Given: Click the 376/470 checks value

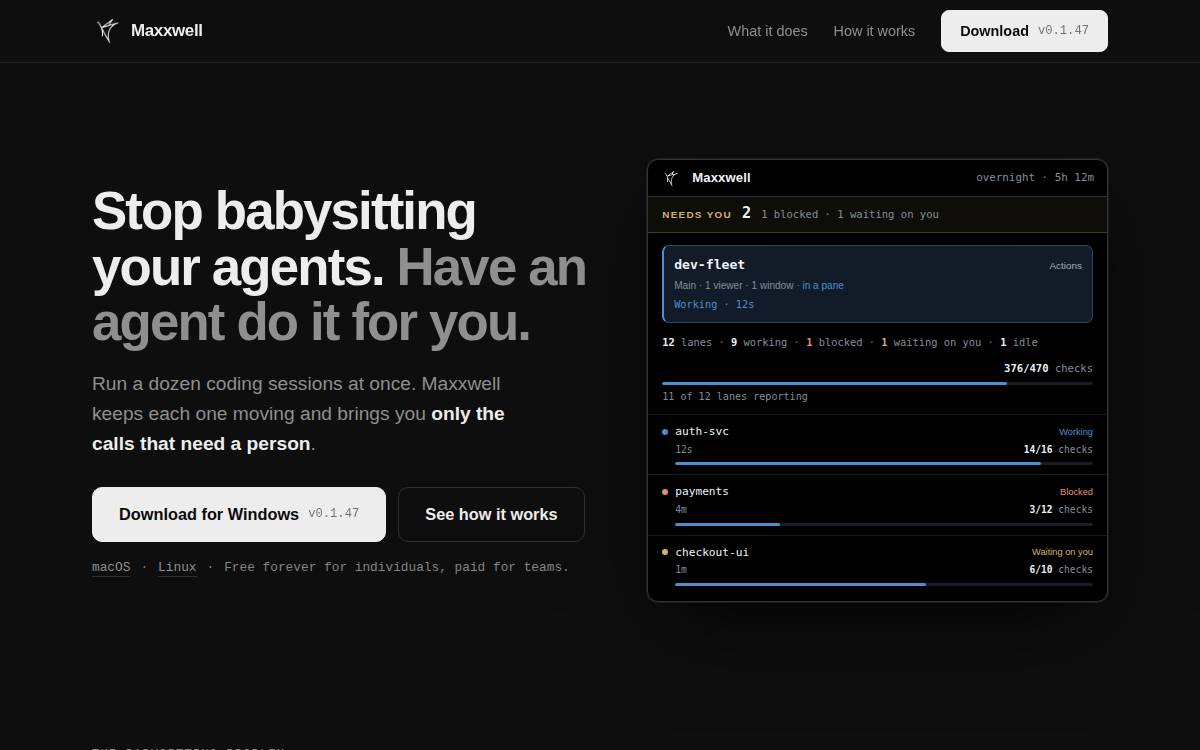Looking at the screenshot, I should pyautogui.click(x=1048, y=368).
